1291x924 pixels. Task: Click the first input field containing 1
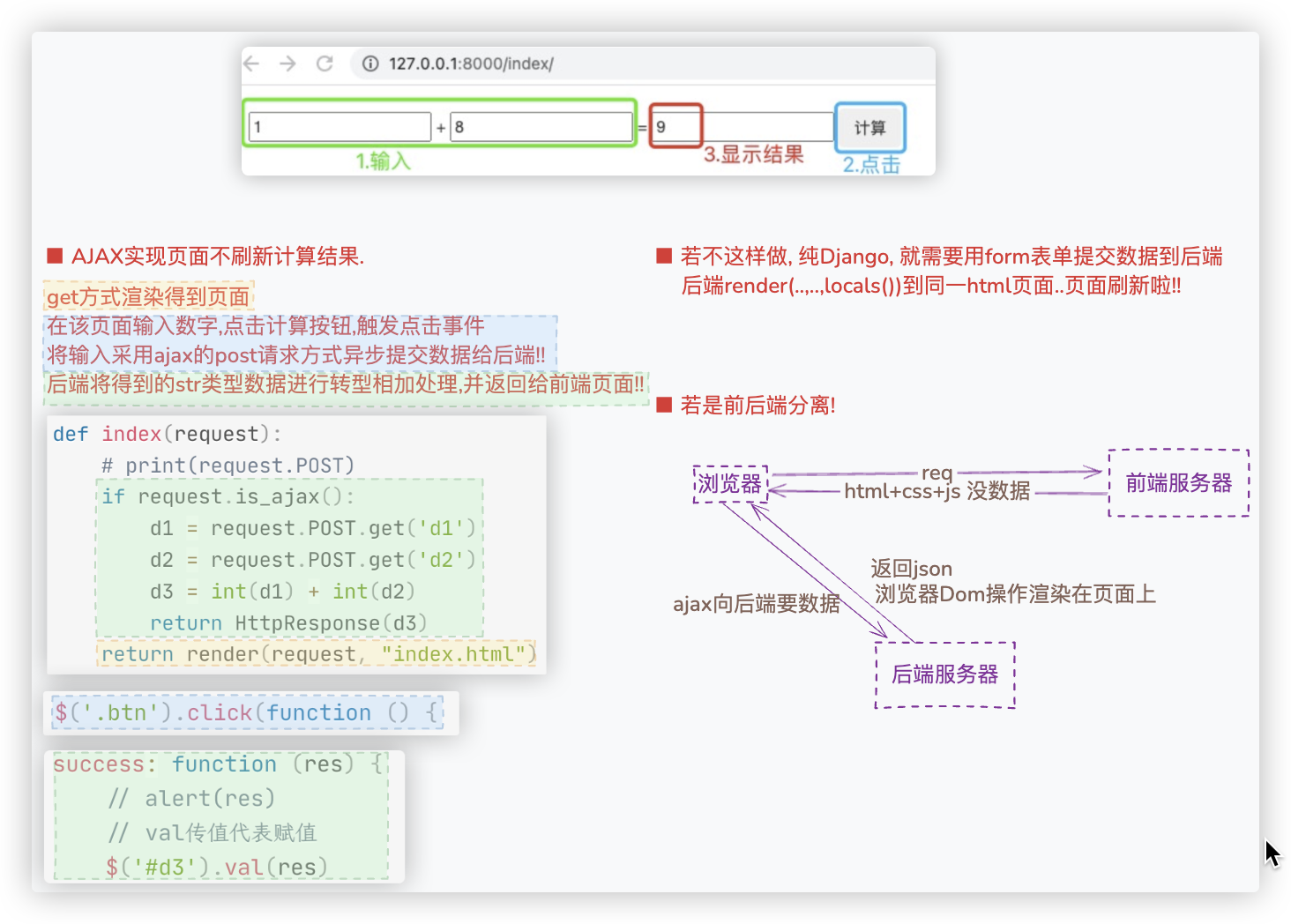coord(340,127)
